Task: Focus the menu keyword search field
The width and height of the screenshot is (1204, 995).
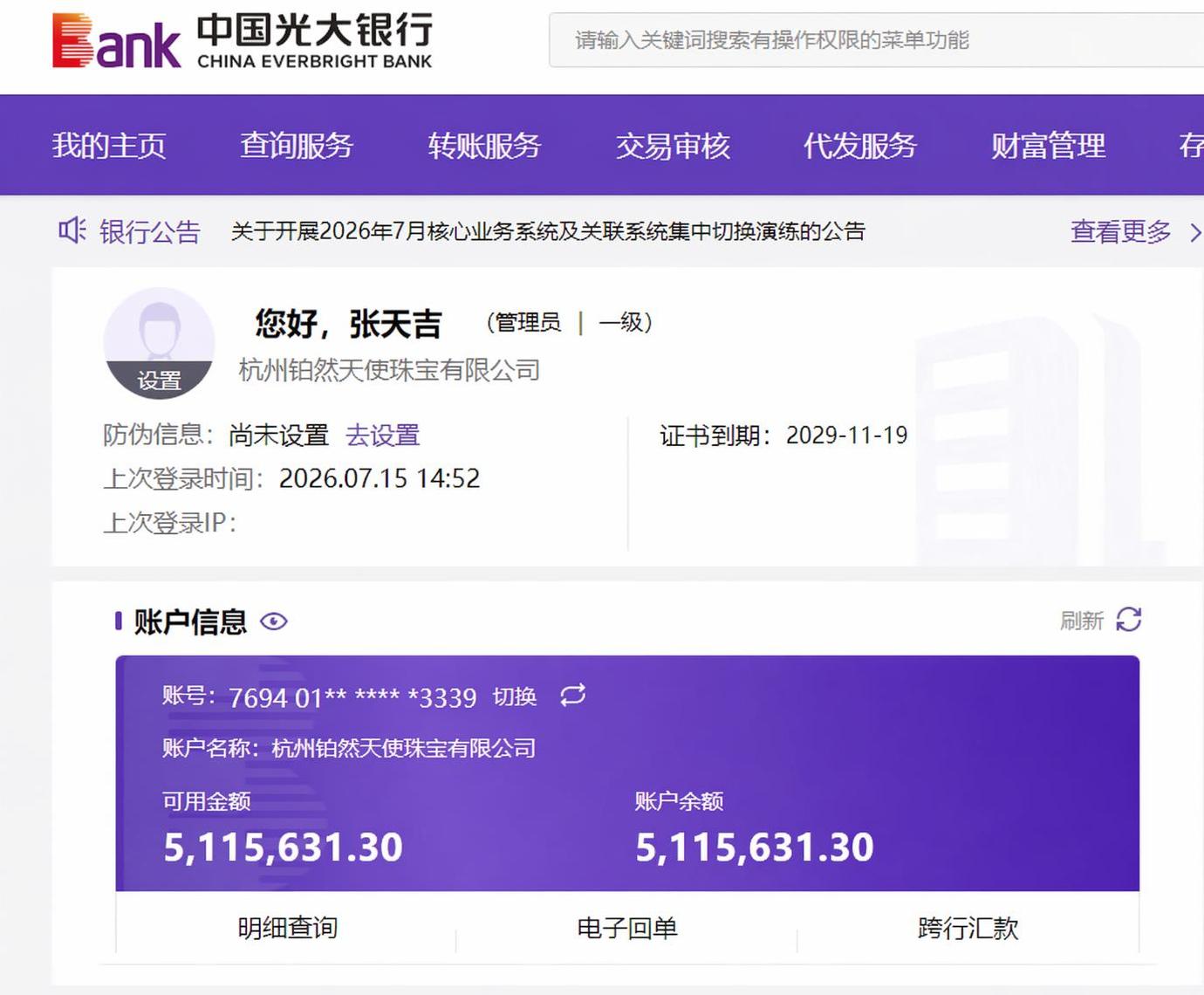Action: [x=876, y=40]
